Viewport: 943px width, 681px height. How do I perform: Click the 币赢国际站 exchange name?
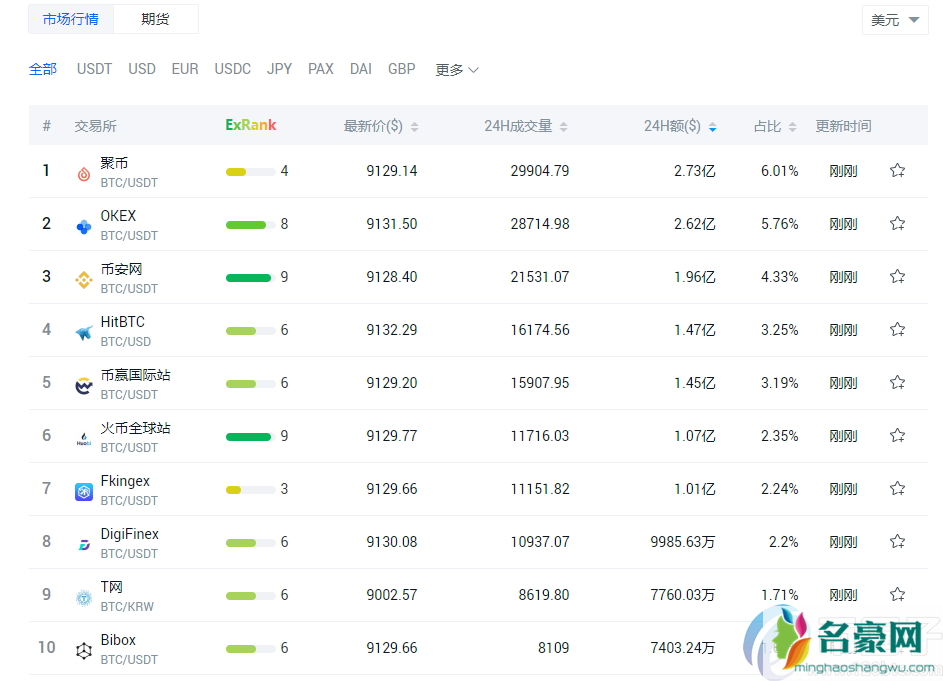click(x=135, y=375)
